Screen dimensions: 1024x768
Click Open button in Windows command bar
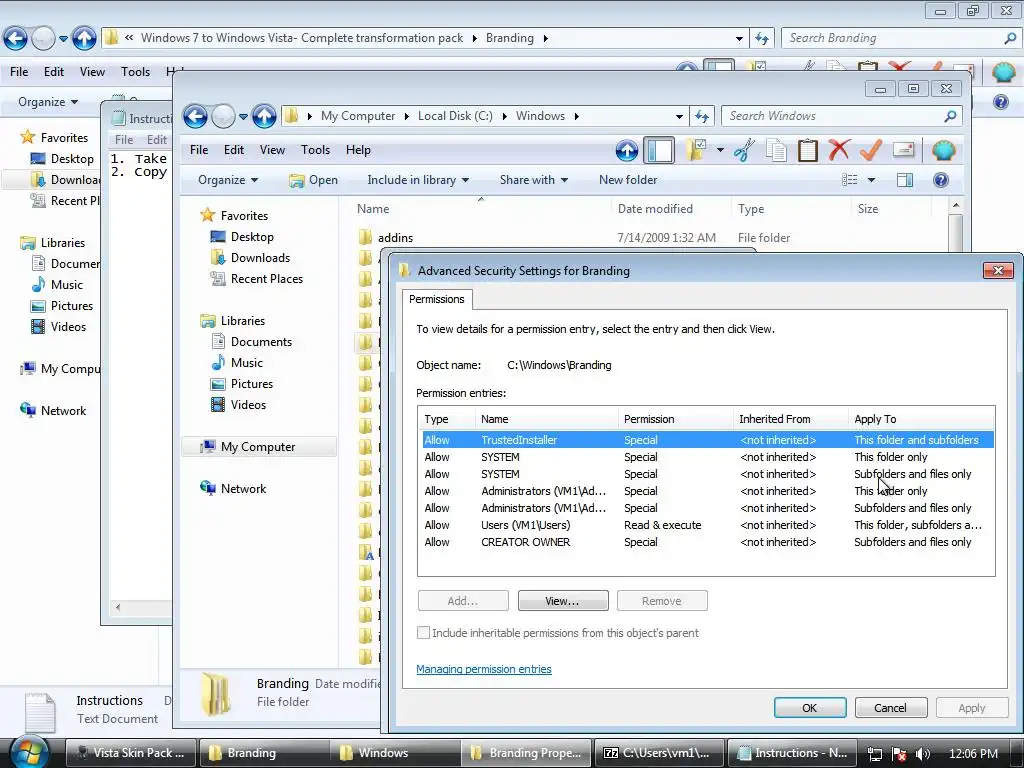click(314, 180)
